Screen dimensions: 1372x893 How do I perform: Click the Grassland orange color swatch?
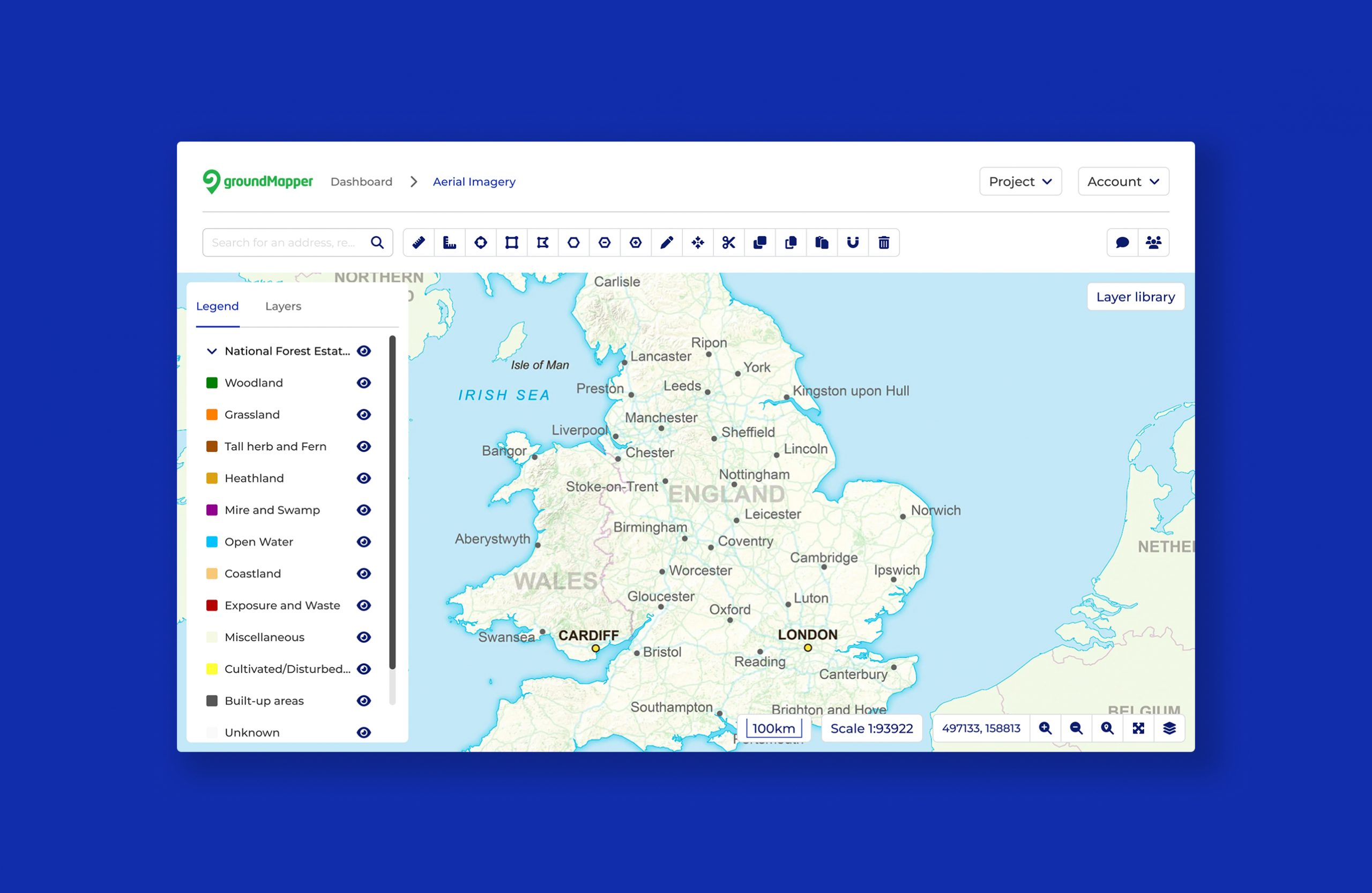[x=212, y=415]
